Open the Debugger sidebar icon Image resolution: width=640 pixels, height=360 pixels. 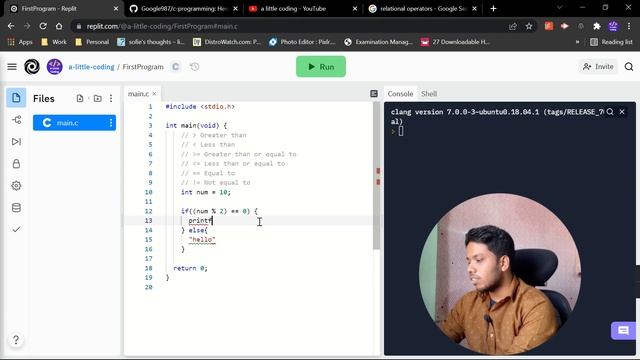coord(16,142)
